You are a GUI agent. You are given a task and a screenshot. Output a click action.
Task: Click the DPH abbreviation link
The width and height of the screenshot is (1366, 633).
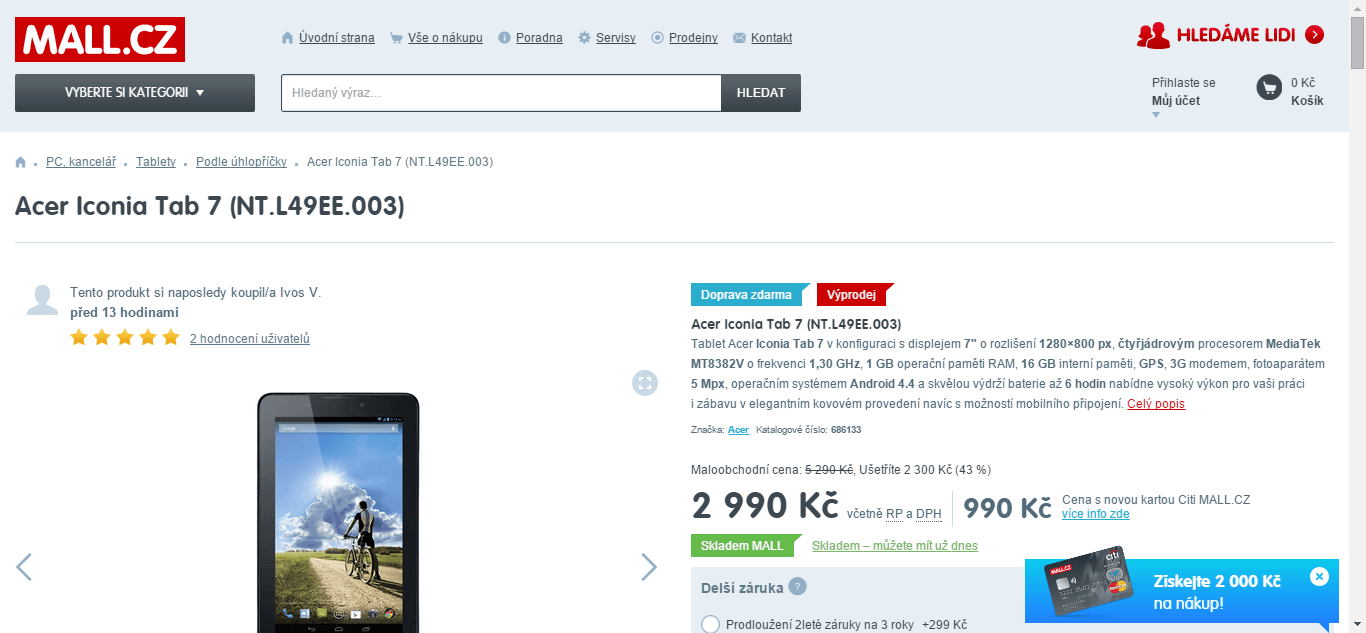click(929, 514)
